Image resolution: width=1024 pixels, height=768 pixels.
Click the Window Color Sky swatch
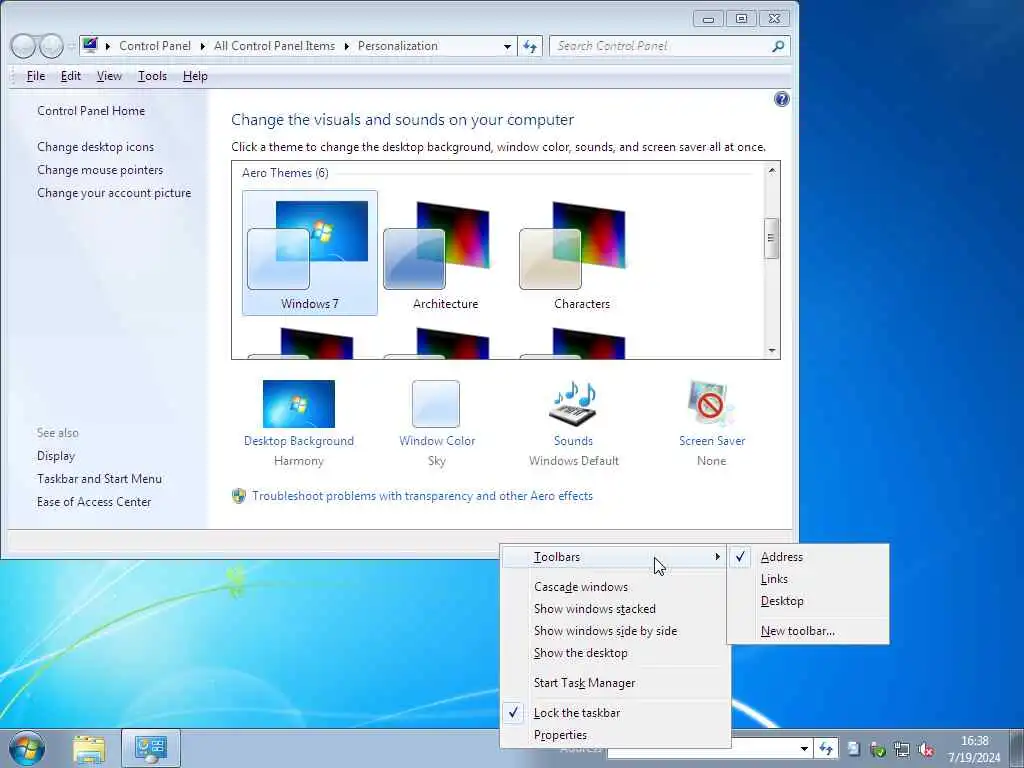pyautogui.click(x=436, y=404)
